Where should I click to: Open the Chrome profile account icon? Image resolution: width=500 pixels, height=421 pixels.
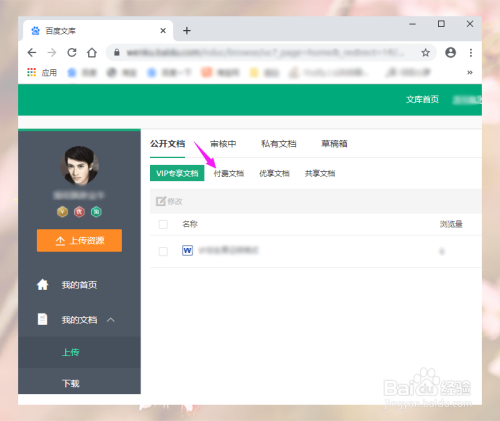click(x=450, y=53)
